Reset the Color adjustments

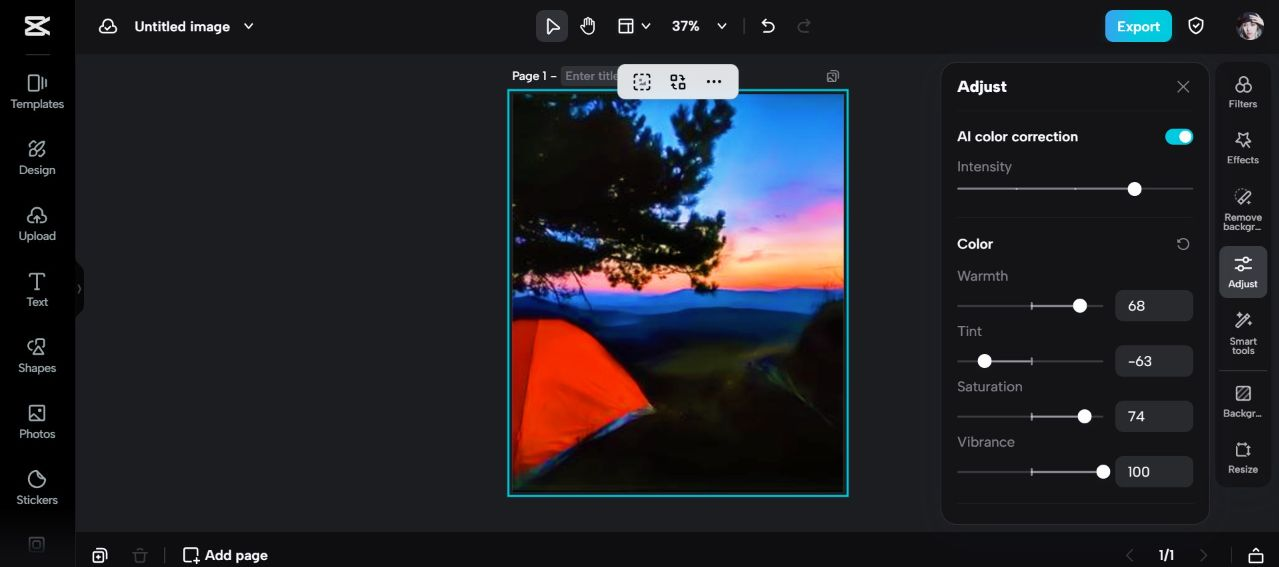1183,244
